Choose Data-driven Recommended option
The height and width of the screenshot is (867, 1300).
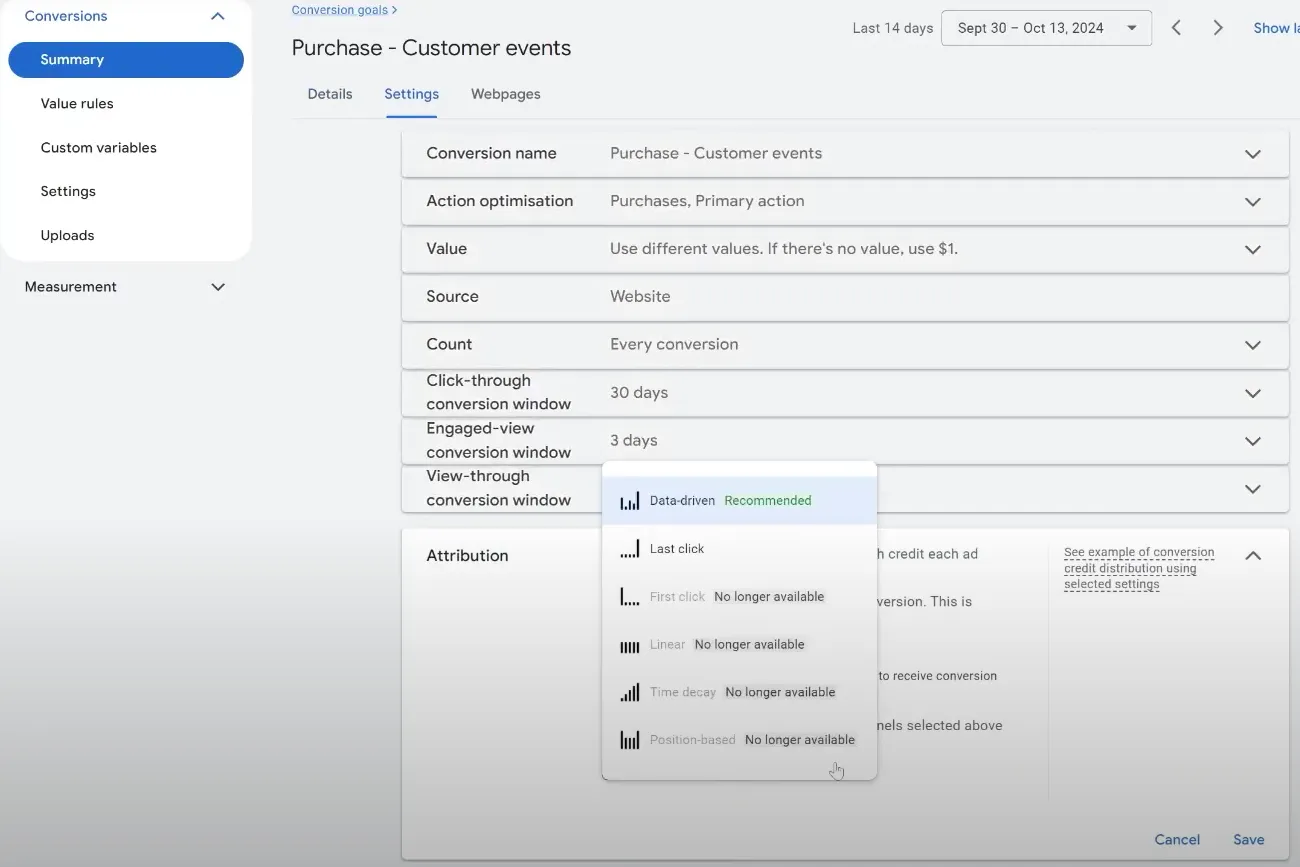(x=740, y=501)
